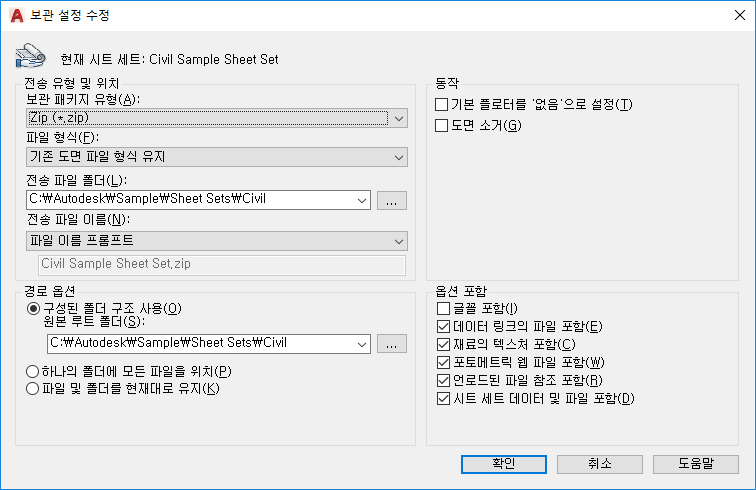Image resolution: width=756 pixels, height=490 pixels.
Task: Toggle 언로드된 파일 참조 포함 checkbox
Action: pyautogui.click(x=444, y=381)
